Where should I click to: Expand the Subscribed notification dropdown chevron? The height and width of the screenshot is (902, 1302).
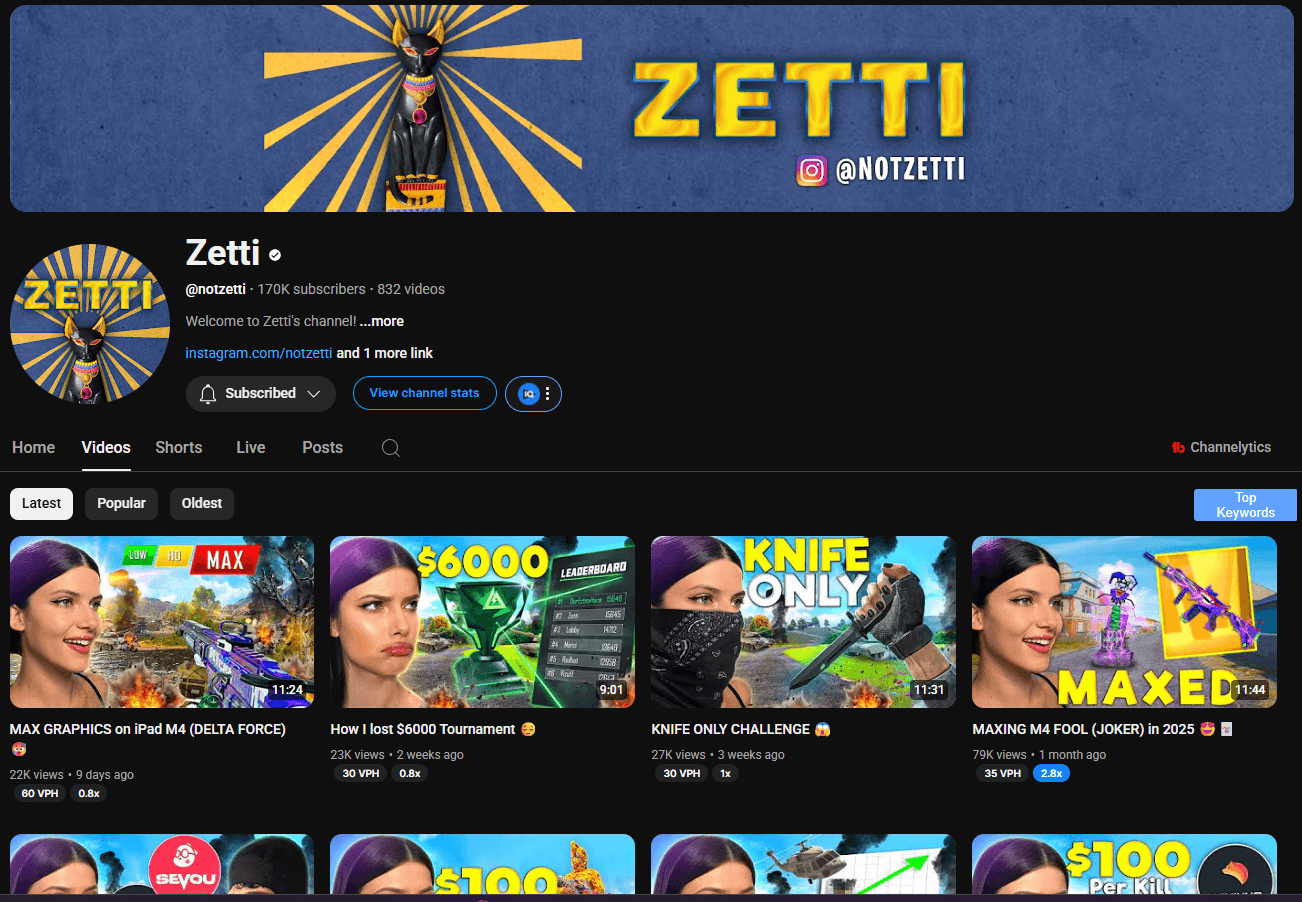click(x=314, y=394)
